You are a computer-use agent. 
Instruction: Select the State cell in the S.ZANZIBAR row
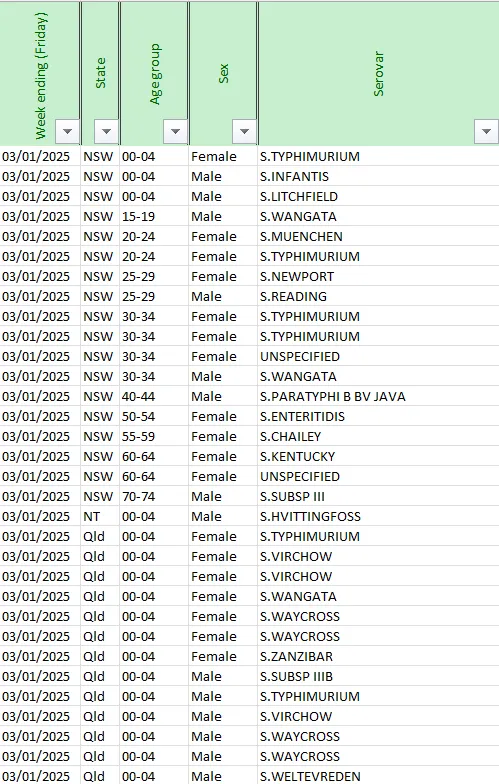tap(100, 656)
